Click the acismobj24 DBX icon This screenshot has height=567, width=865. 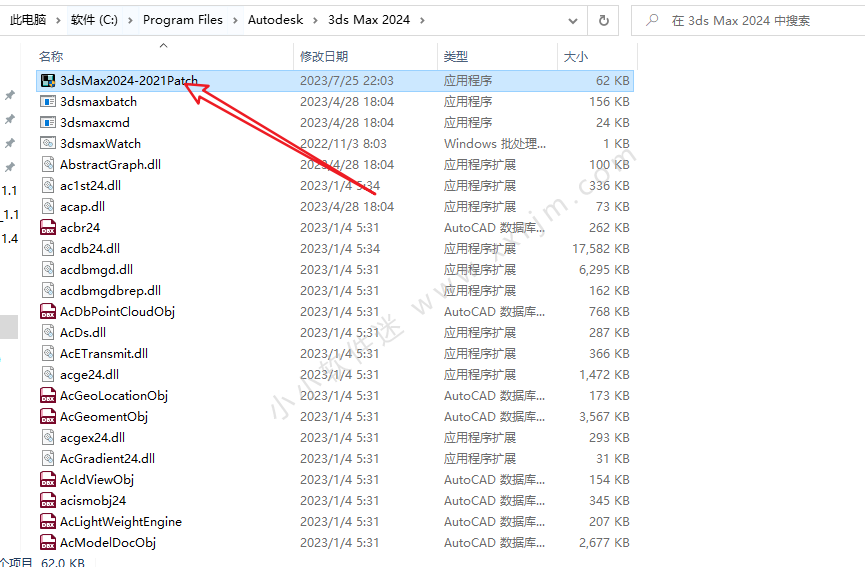(x=48, y=500)
